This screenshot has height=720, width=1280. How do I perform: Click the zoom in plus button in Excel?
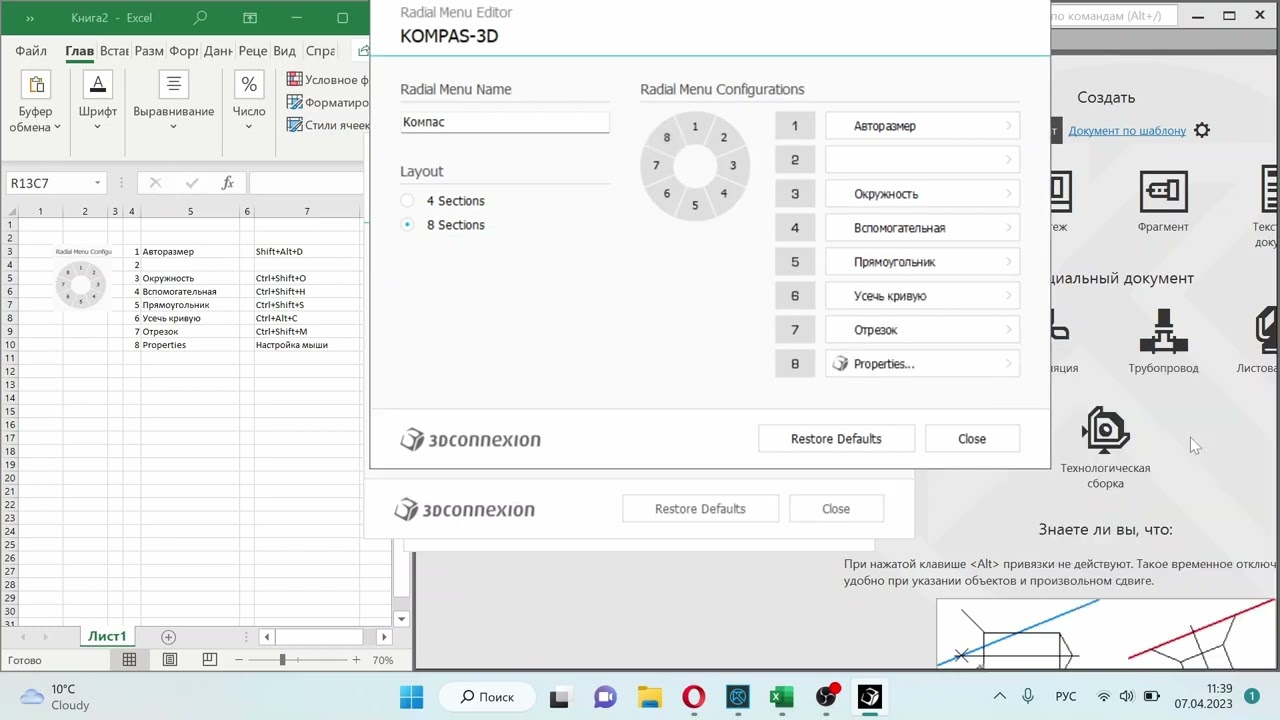(356, 660)
